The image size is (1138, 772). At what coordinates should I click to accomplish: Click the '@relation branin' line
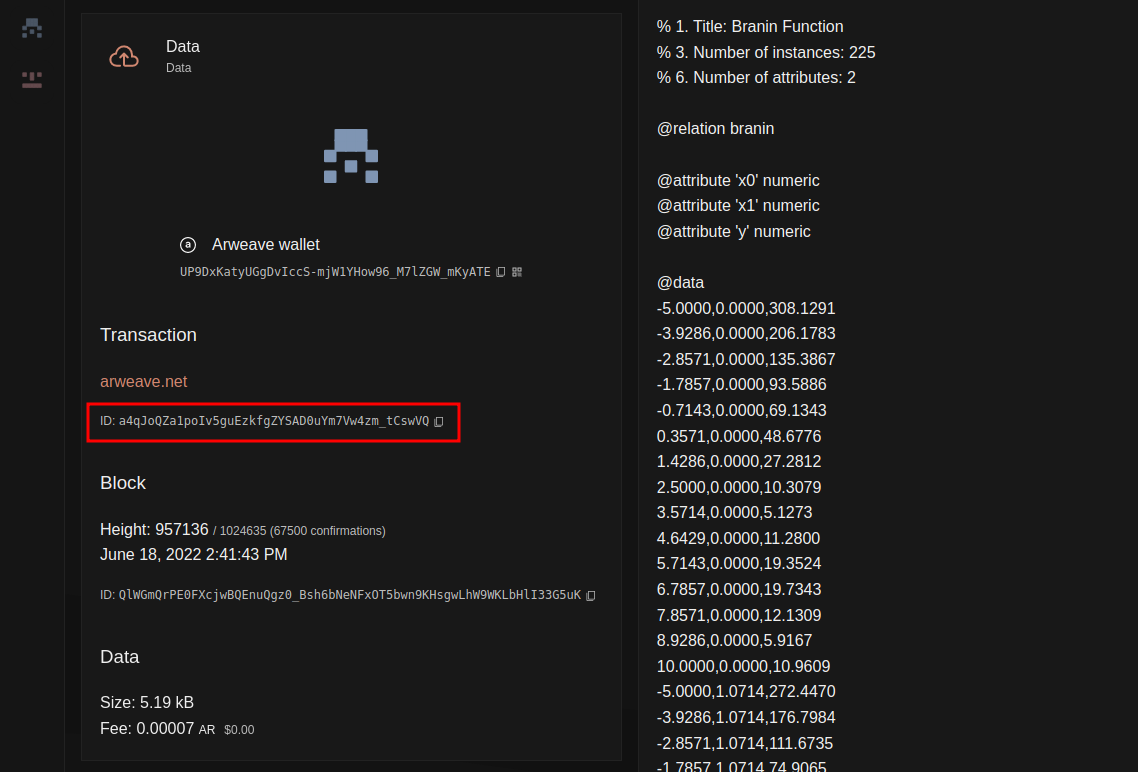716,128
